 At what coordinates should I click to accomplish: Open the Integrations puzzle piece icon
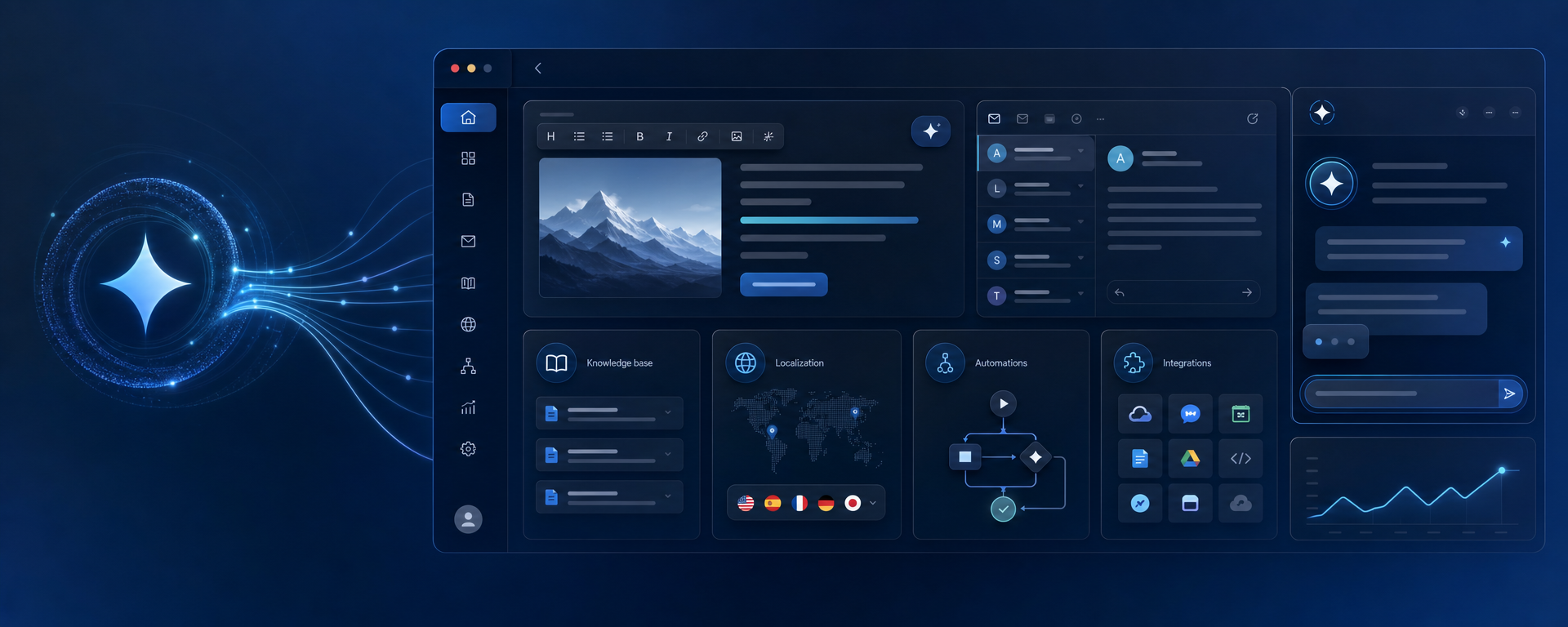1134,363
